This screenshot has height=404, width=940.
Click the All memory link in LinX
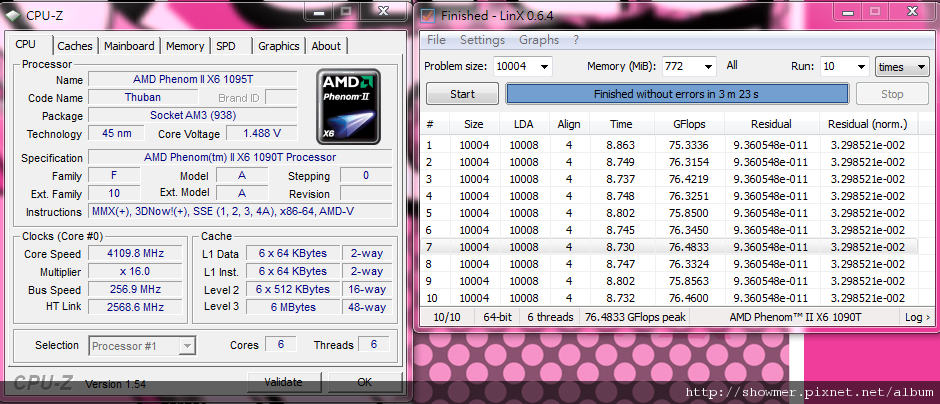click(732, 65)
